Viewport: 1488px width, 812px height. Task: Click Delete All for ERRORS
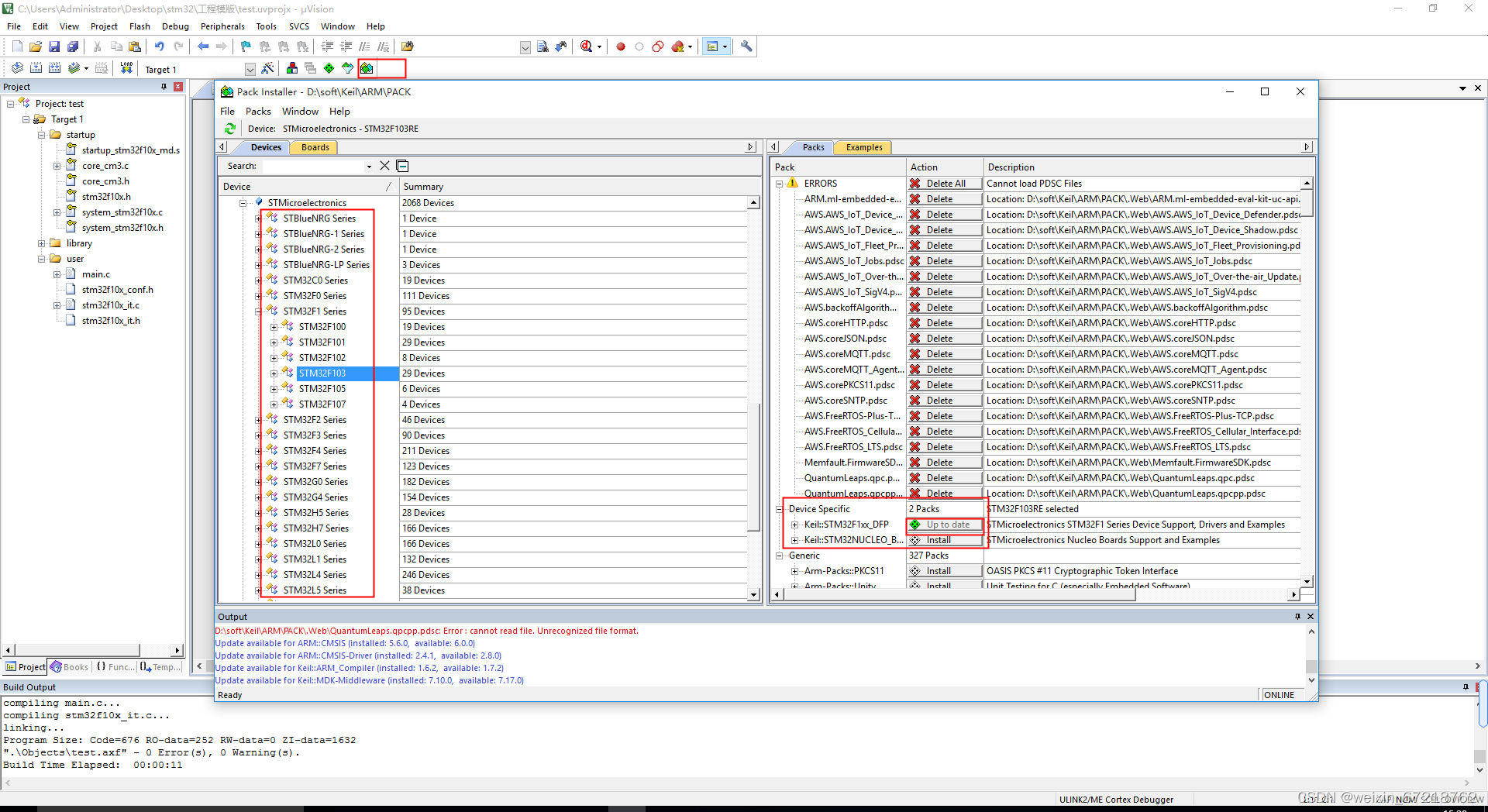(945, 184)
